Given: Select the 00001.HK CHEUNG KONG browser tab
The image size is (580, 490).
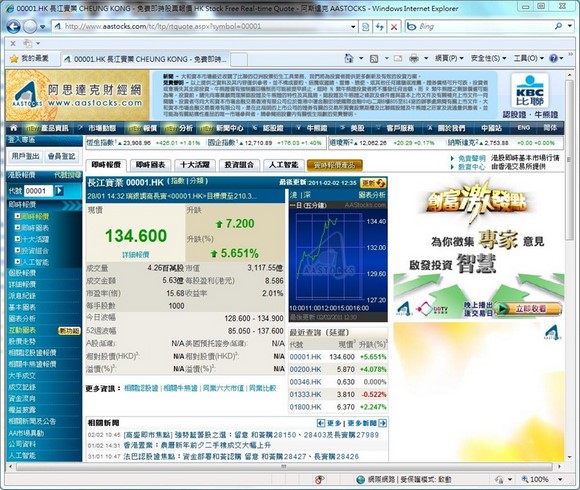Looking at the screenshot, I should [x=145, y=59].
